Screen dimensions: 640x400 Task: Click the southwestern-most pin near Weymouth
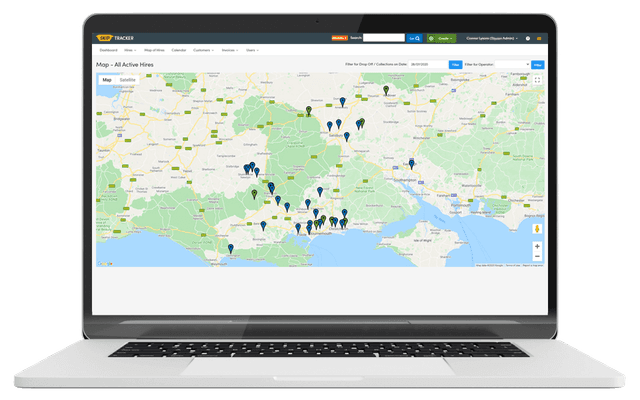click(x=230, y=248)
